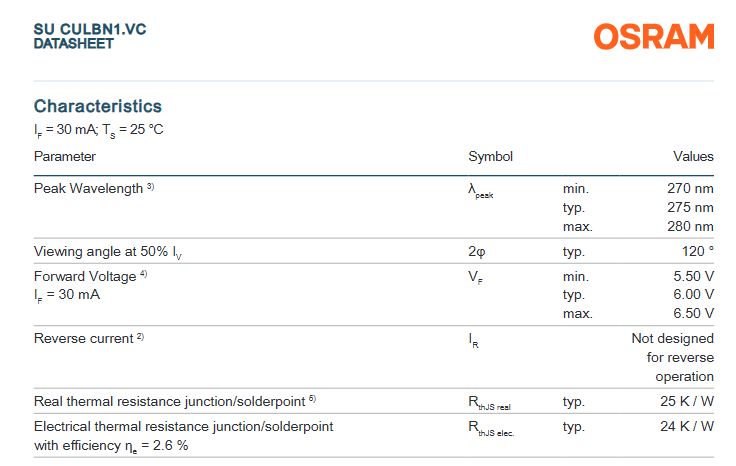Click the 120 ° viewing angle value
The image size is (736, 466).
pyautogui.click(x=697, y=251)
